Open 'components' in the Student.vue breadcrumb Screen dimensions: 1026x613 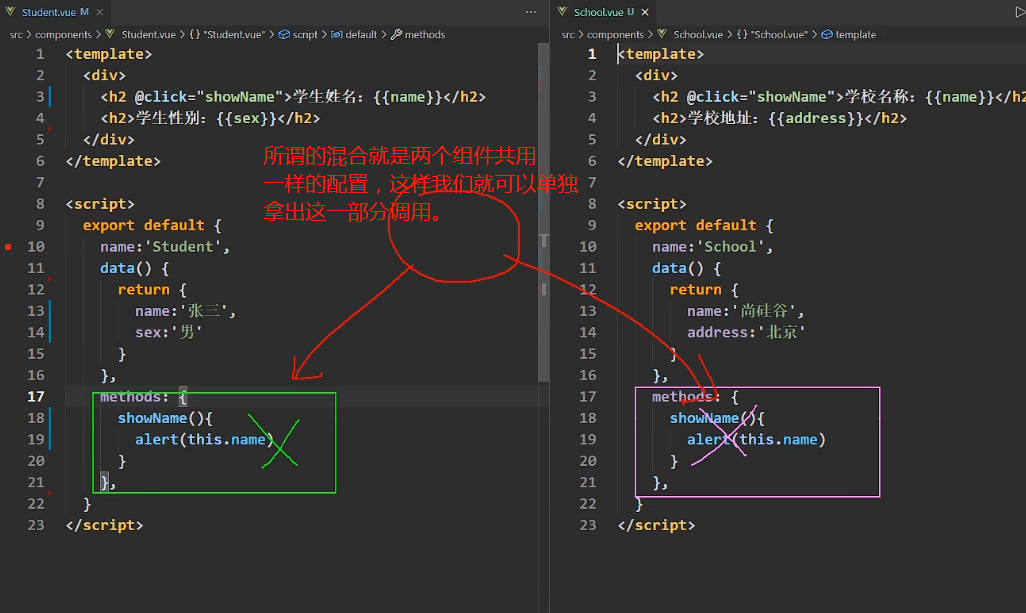(x=63, y=35)
